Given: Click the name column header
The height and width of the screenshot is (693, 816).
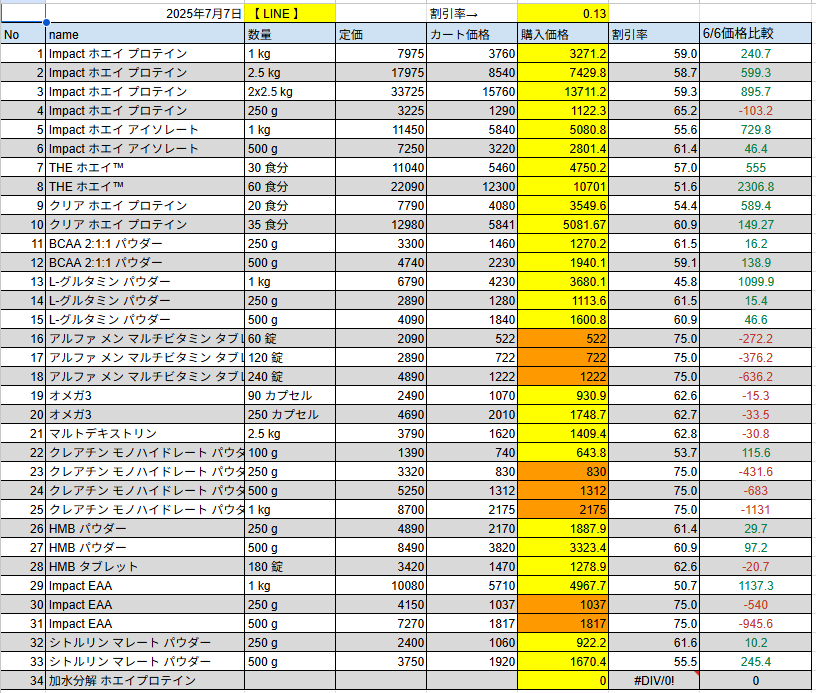Looking at the screenshot, I should [145, 34].
